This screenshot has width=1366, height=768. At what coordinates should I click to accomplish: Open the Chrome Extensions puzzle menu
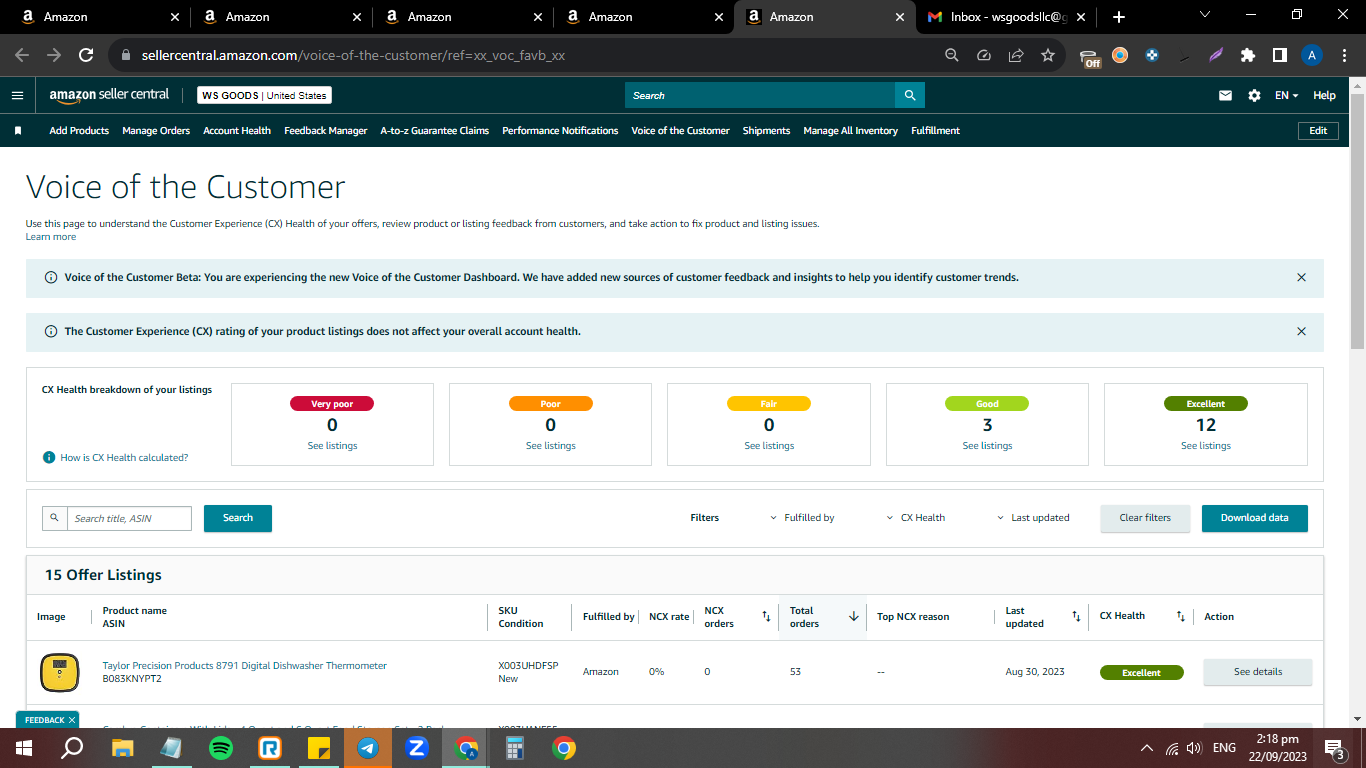(1248, 56)
